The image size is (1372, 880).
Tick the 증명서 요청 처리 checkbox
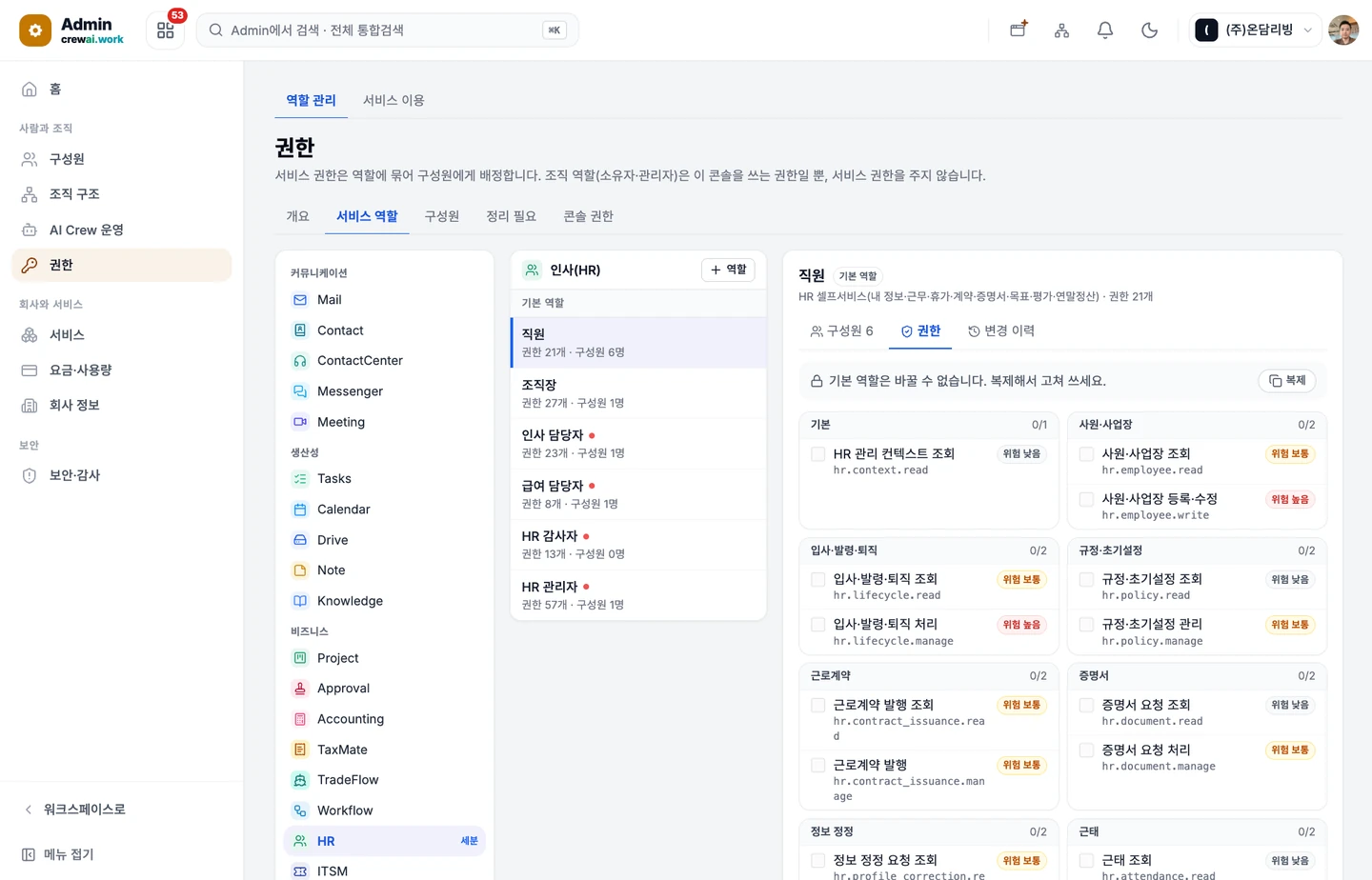click(1086, 750)
